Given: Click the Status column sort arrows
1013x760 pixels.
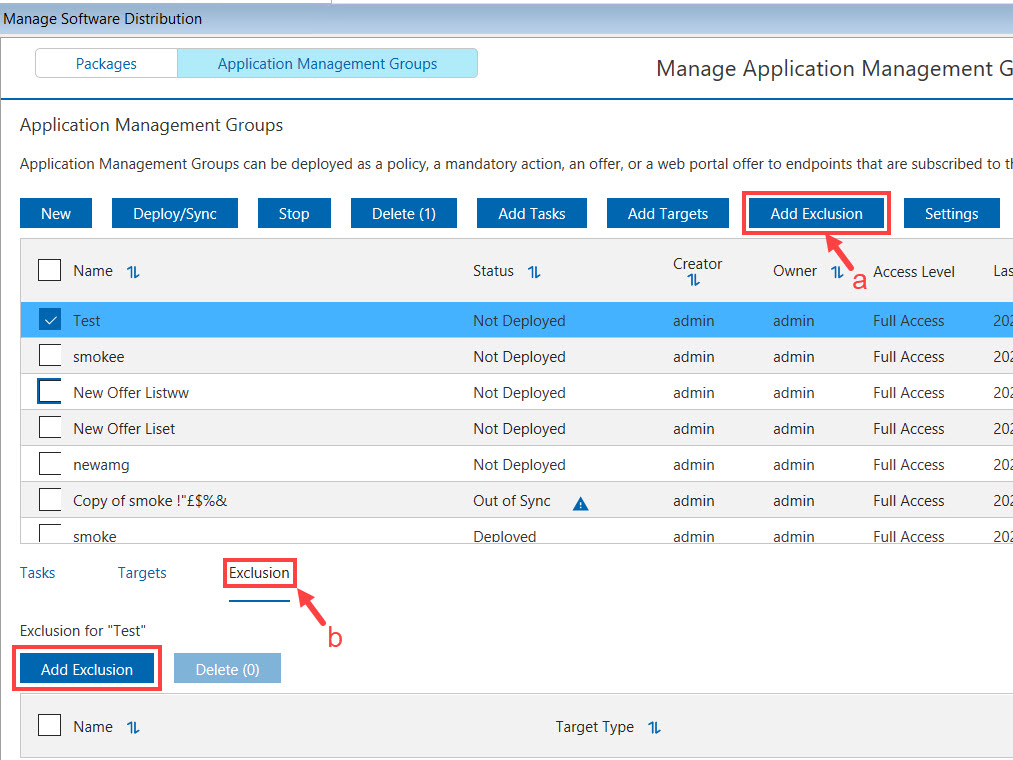Looking at the screenshot, I should tap(534, 272).
